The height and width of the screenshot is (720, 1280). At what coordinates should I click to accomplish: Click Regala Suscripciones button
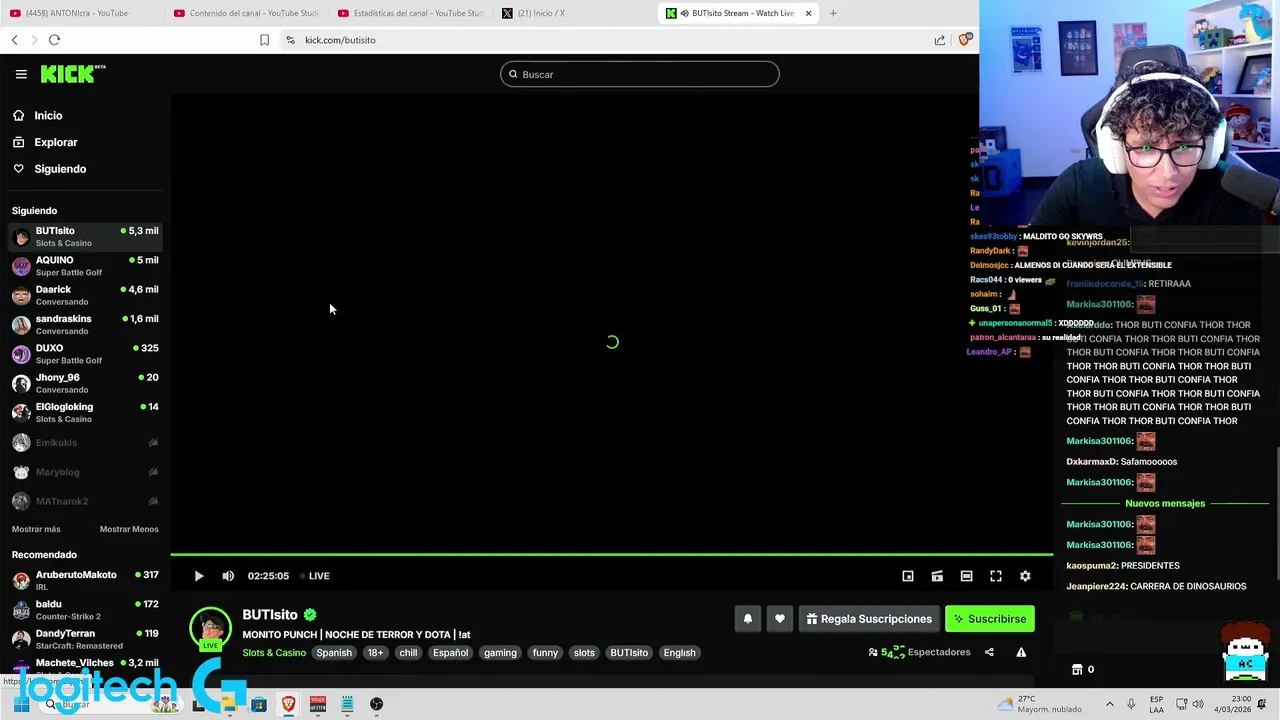[x=869, y=619]
